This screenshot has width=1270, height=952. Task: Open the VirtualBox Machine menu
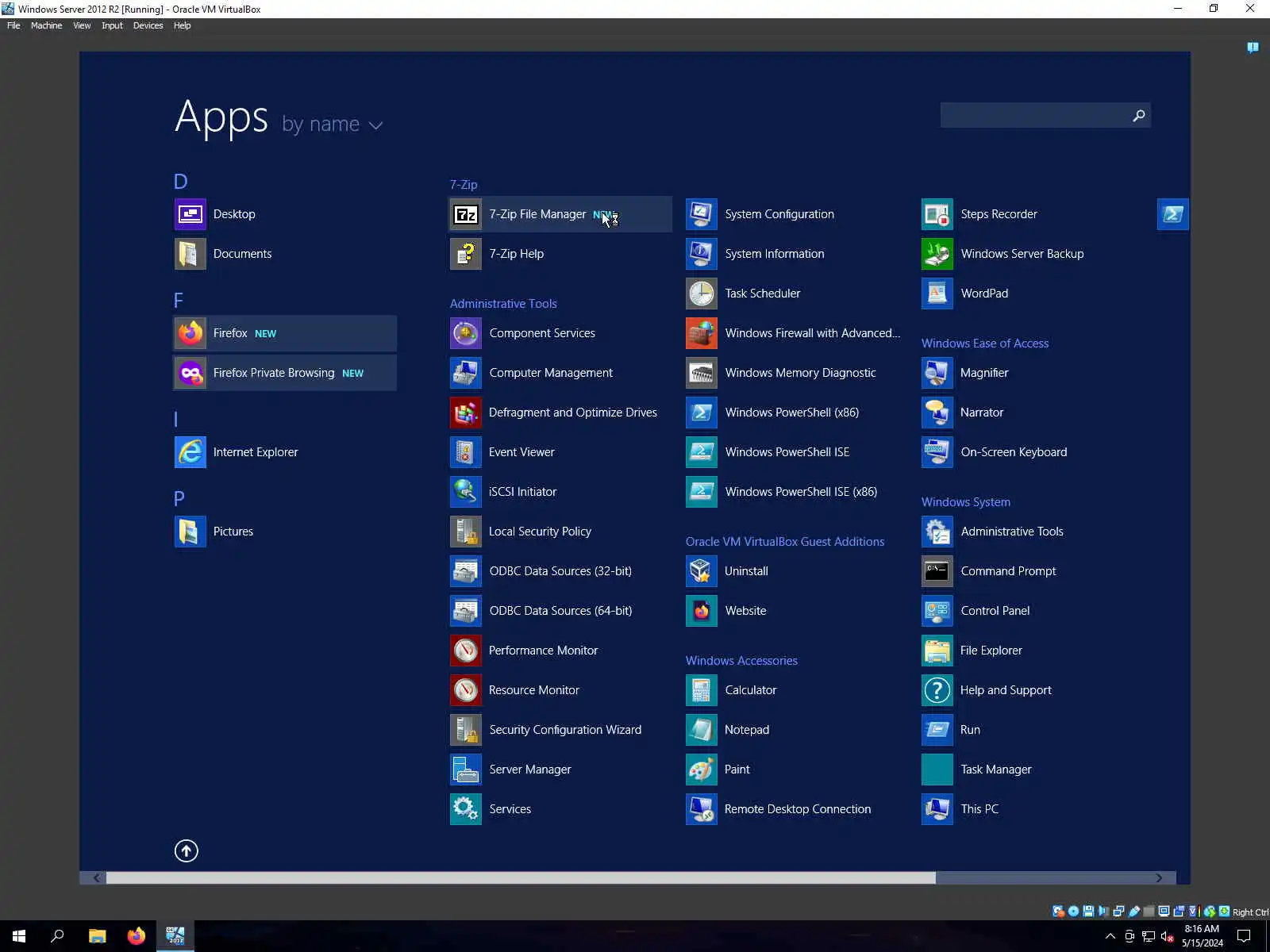pyautogui.click(x=46, y=25)
